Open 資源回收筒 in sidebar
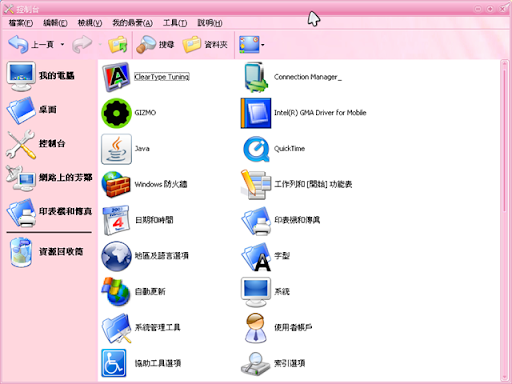 tap(45, 252)
